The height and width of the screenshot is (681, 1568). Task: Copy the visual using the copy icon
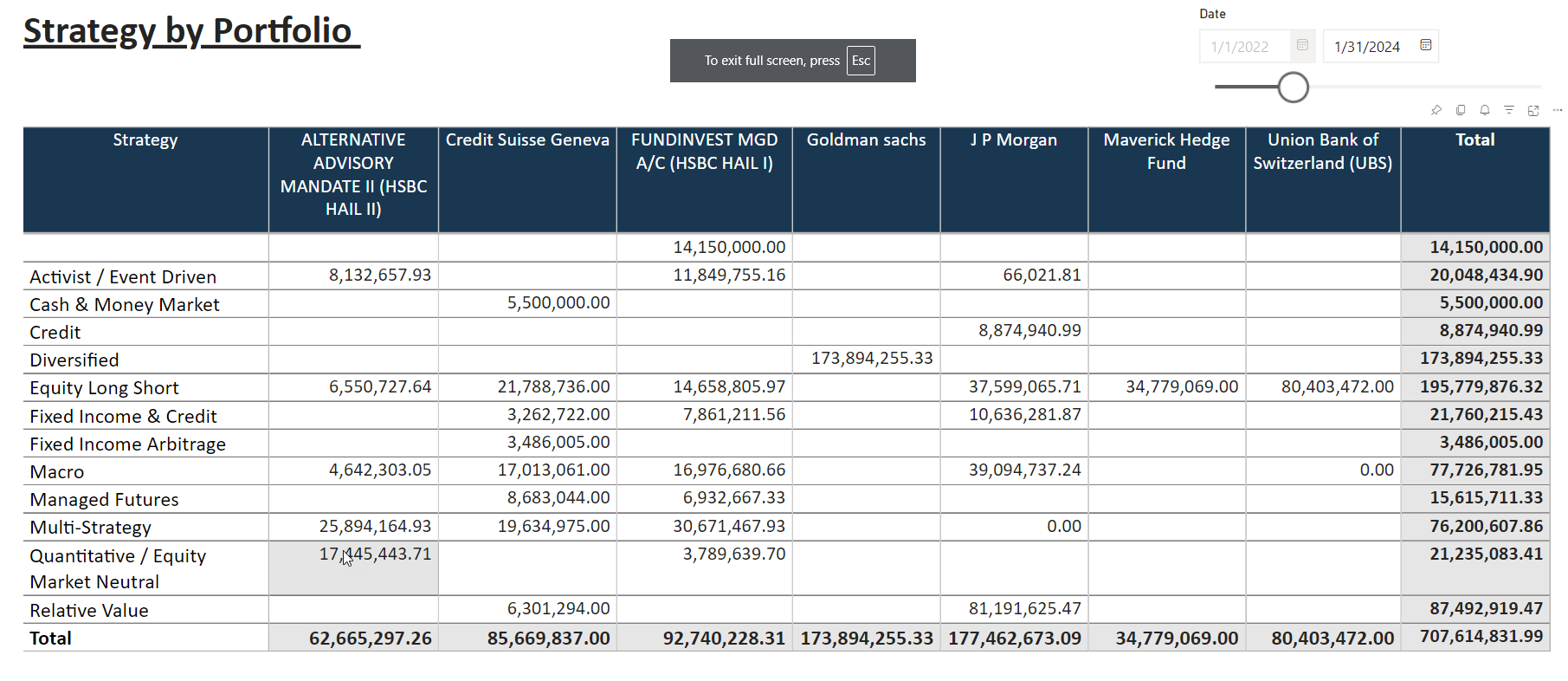point(1461,110)
